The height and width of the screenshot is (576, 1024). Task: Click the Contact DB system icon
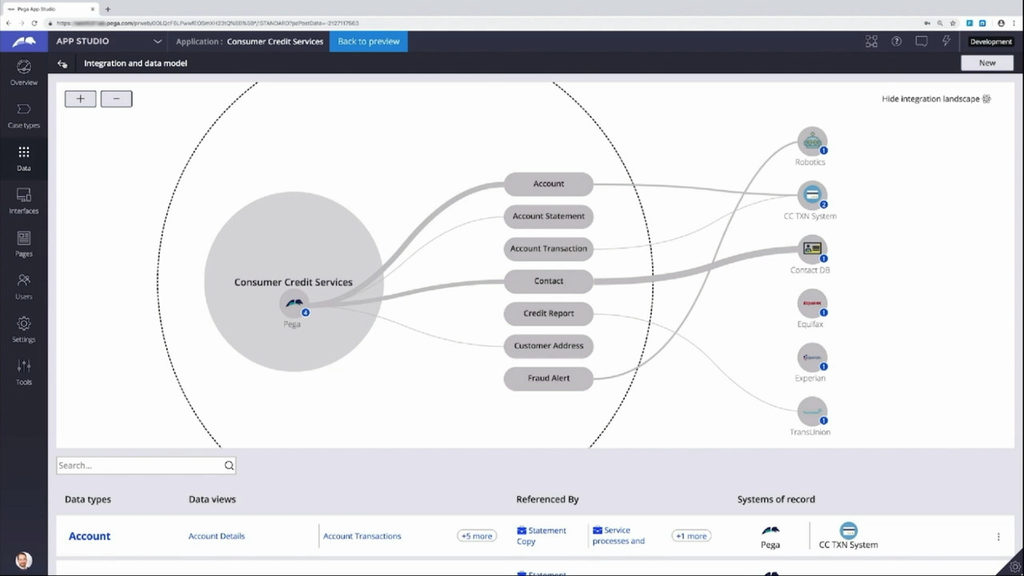pos(811,249)
